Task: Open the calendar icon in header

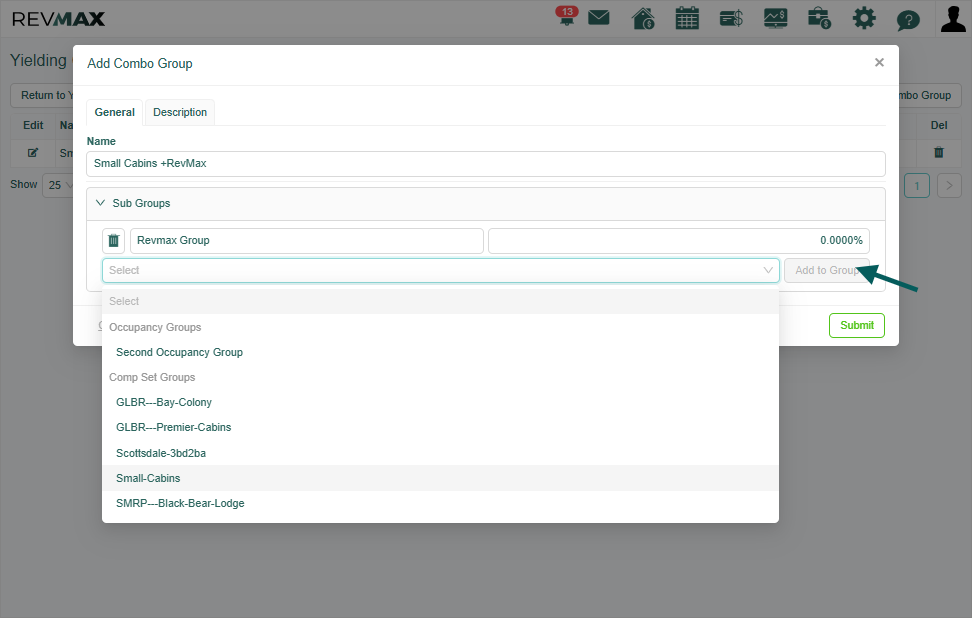Action: click(687, 18)
